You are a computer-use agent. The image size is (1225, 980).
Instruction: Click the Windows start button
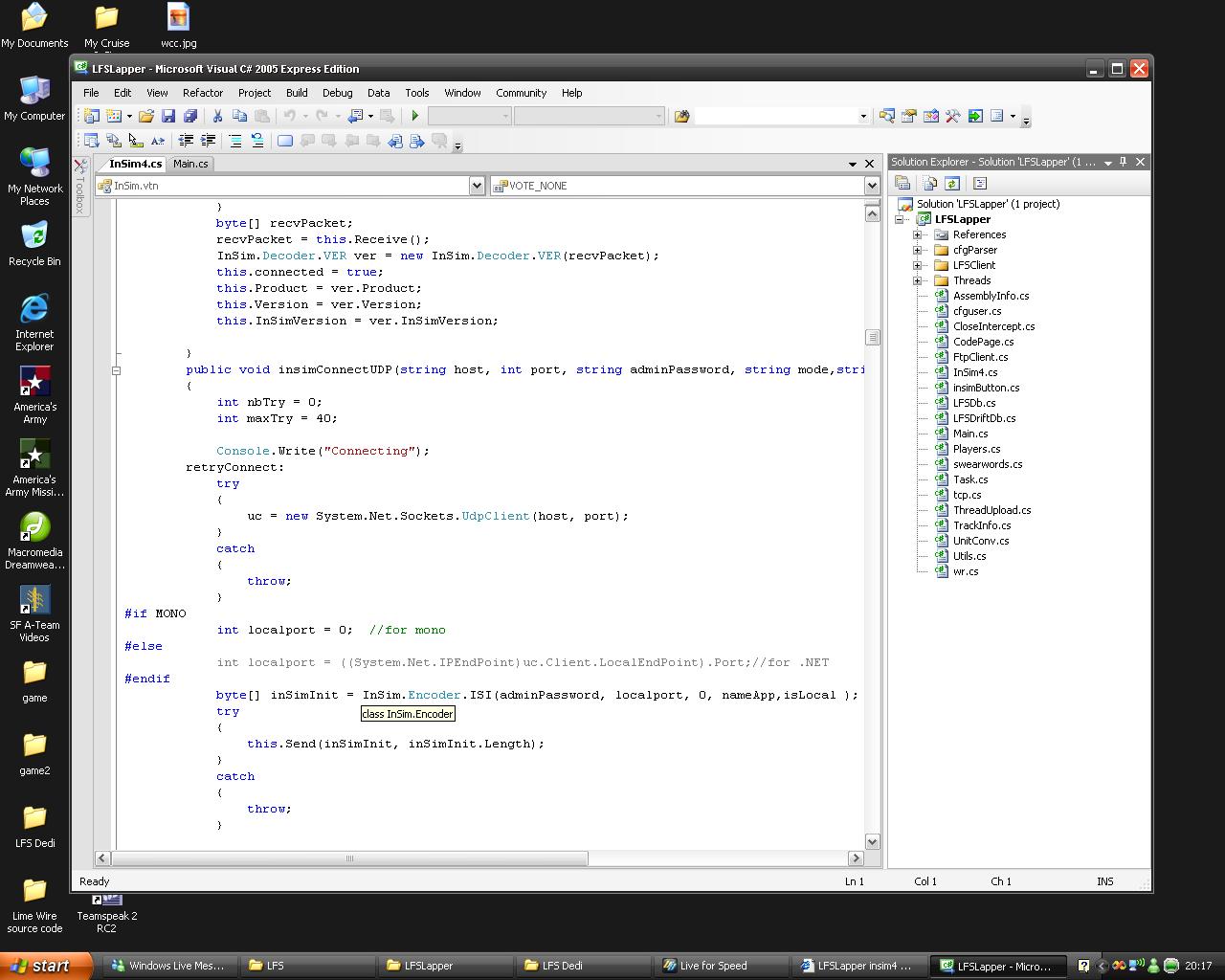tap(41, 966)
